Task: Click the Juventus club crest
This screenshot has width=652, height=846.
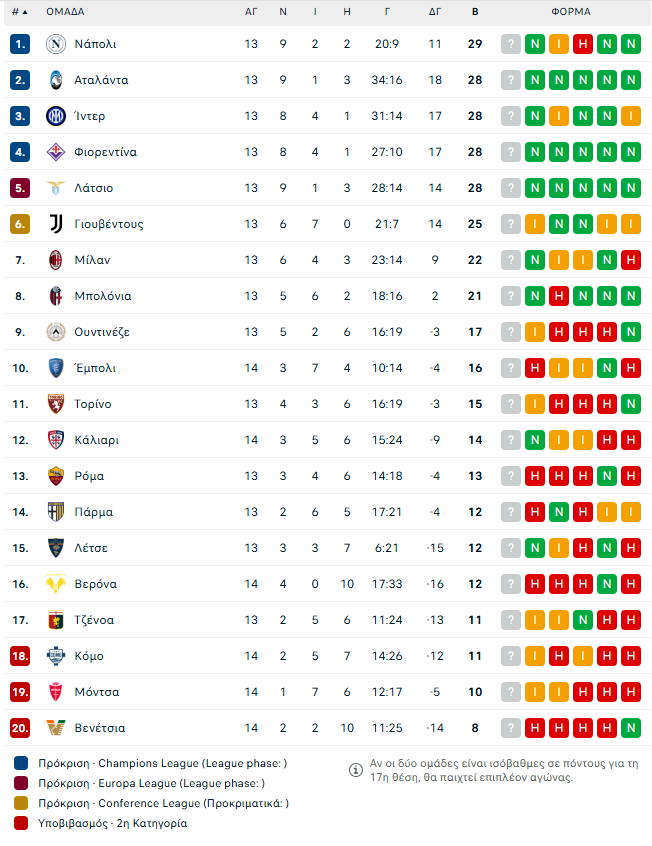Action: click(56, 224)
